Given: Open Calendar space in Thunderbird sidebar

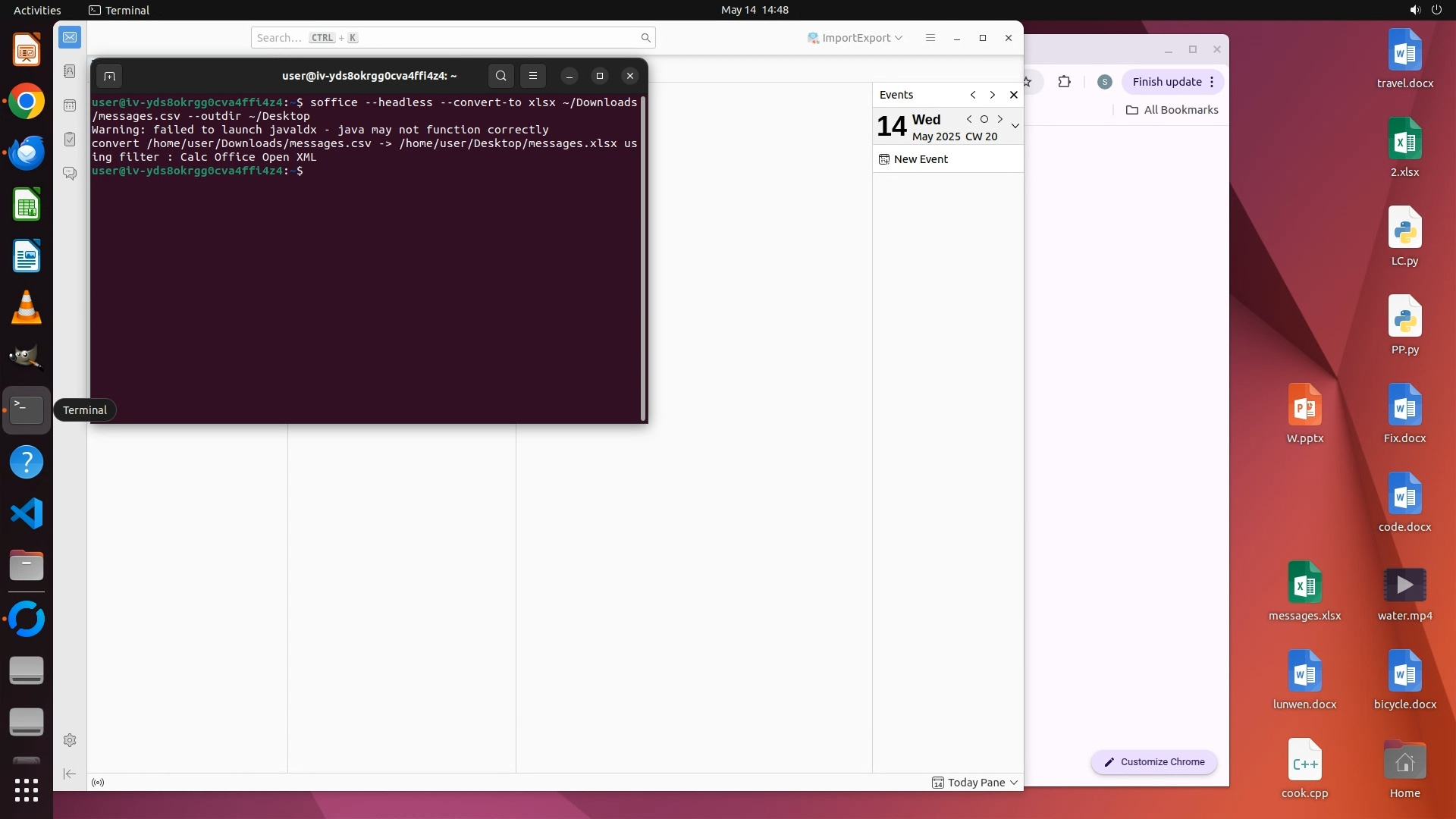Looking at the screenshot, I should (x=70, y=105).
